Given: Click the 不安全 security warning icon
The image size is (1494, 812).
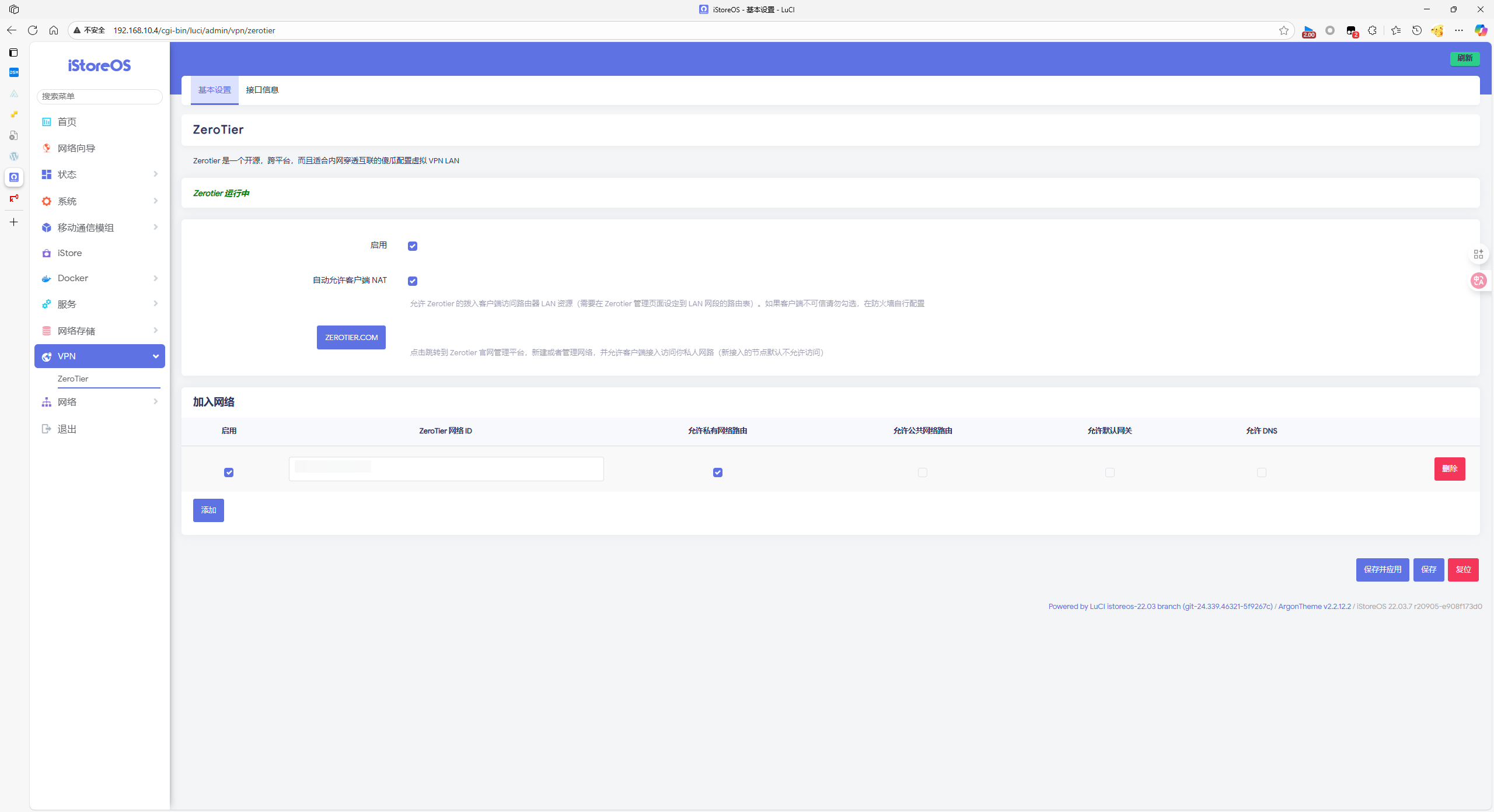Looking at the screenshot, I should pyautogui.click(x=89, y=30).
